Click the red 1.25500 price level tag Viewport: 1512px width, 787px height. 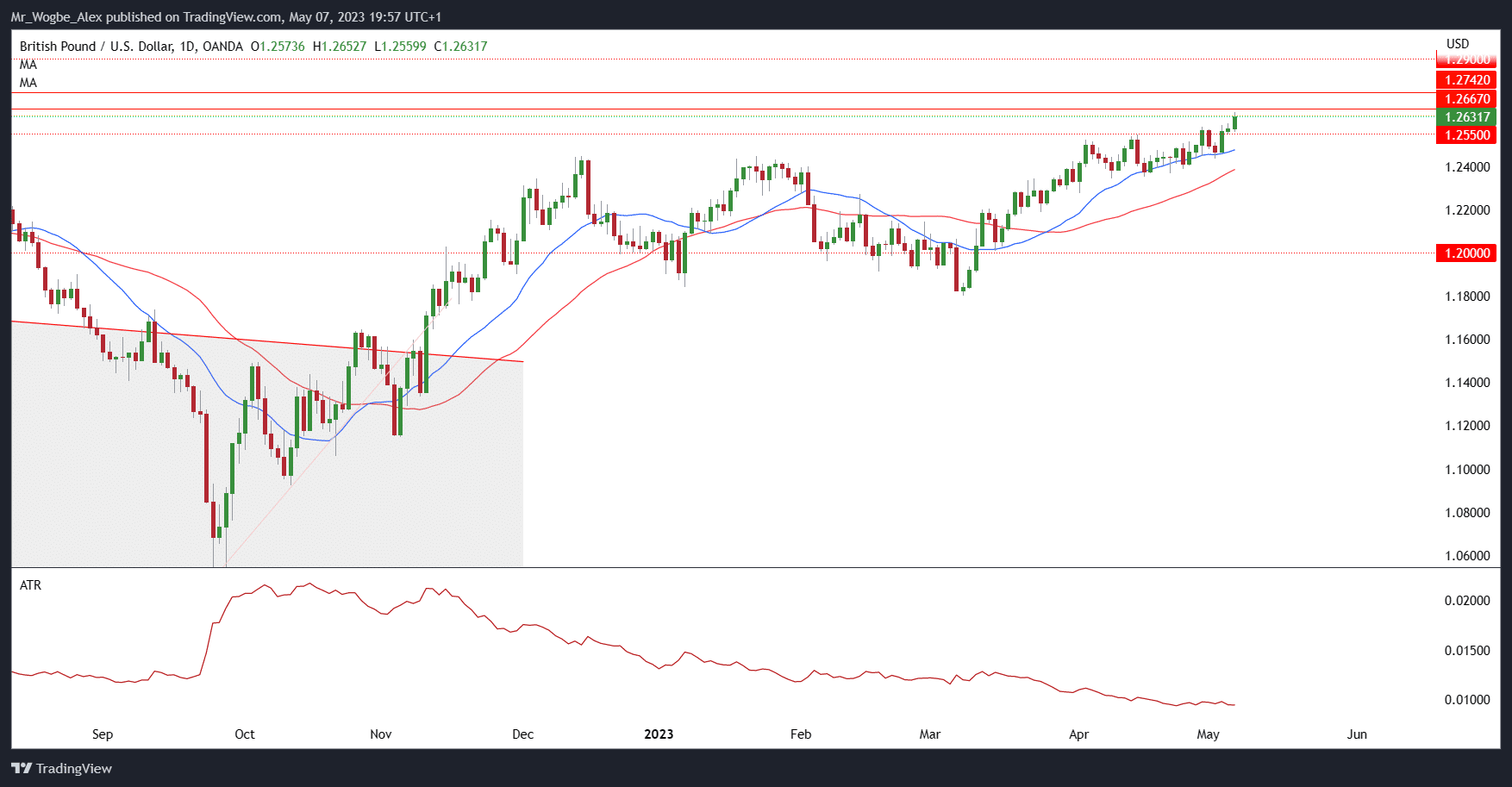pyautogui.click(x=1466, y=135)
